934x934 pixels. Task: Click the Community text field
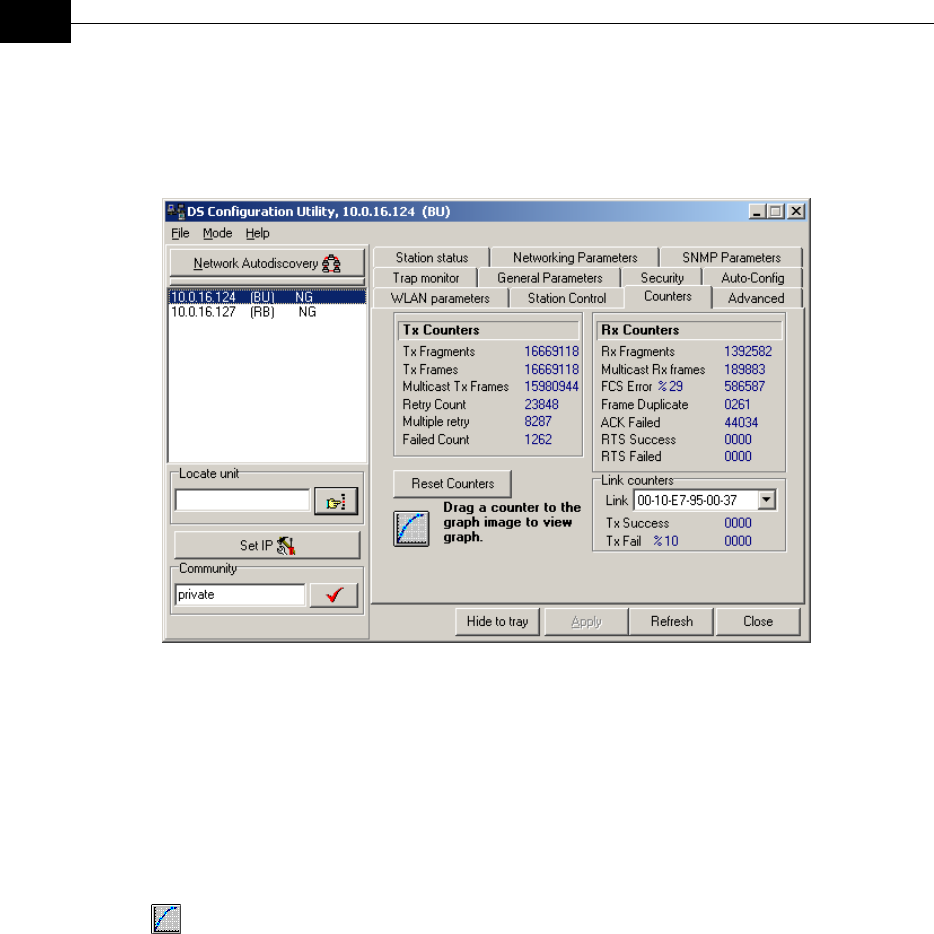pos(240,595)
